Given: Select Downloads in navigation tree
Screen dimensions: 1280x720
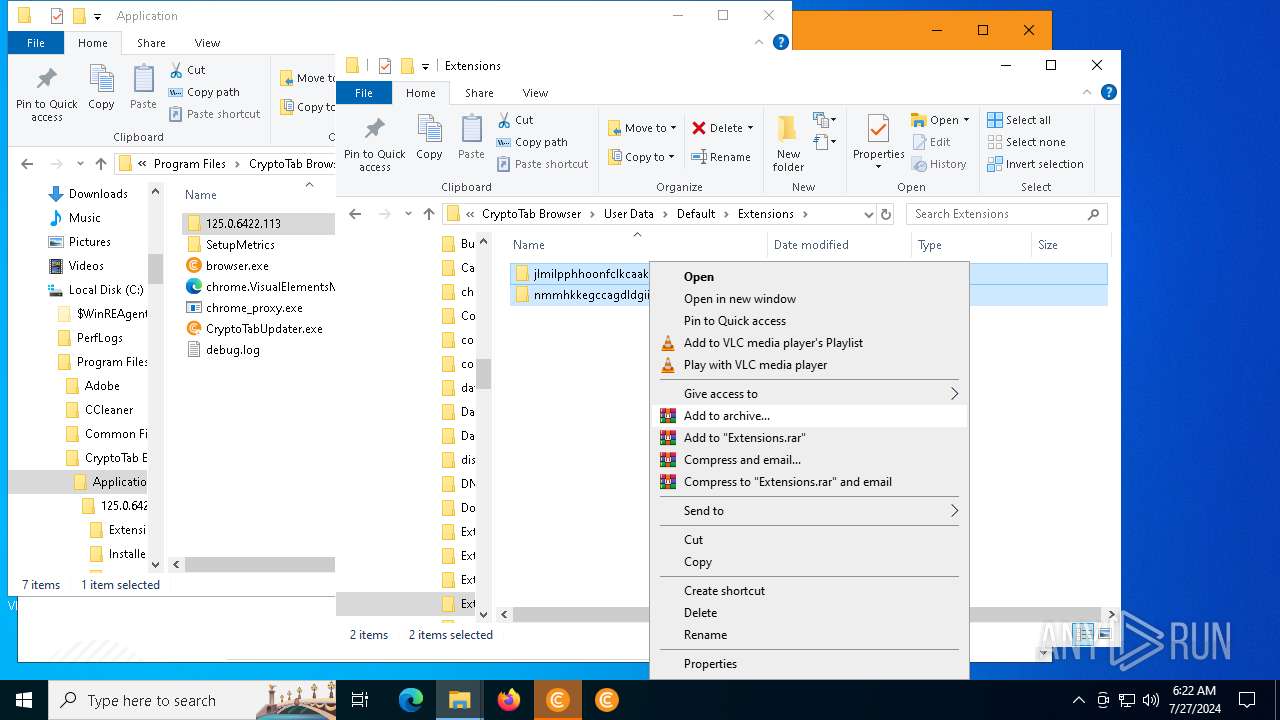Looking at the screenshot, I should [x=98, y=194].
